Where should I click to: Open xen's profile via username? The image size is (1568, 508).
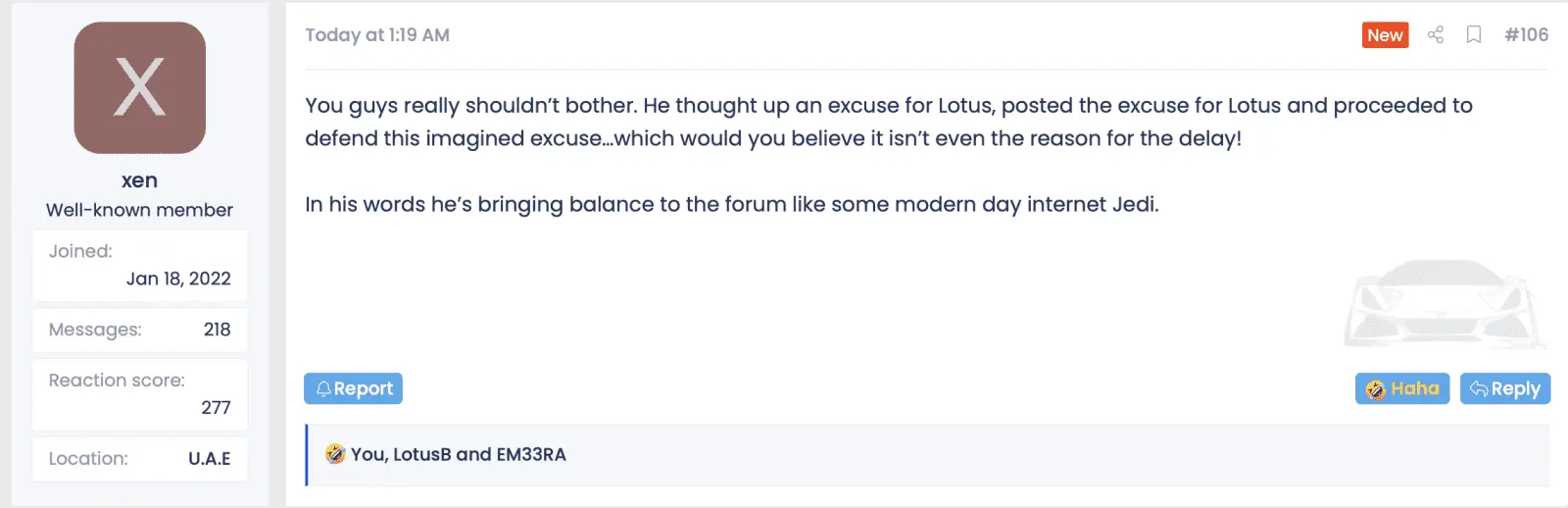pos(139,180)
